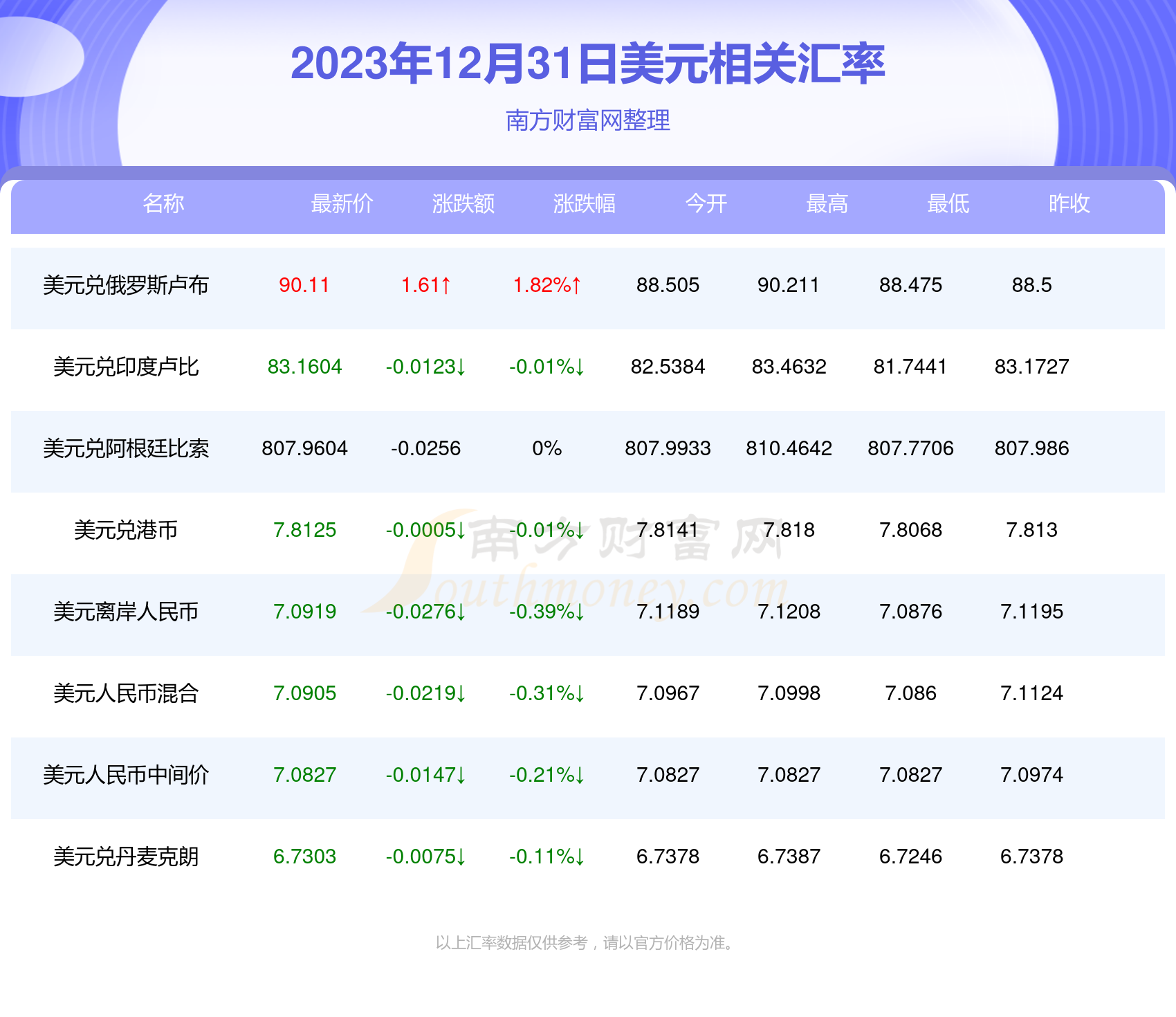Click the krone latest price 6.7303
This screenshot has width=1176, height=1017.
(305, 856)
